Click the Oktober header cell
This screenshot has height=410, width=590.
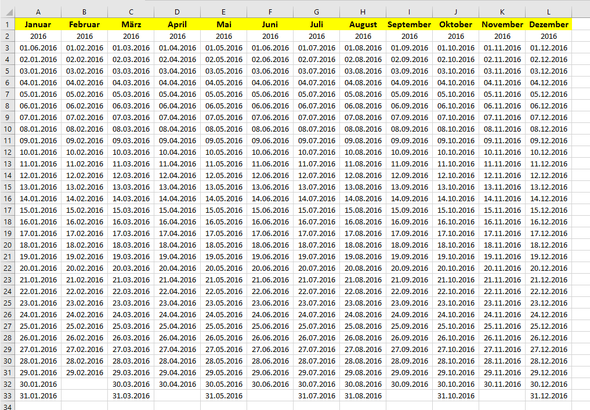click(x=456, y=24)
